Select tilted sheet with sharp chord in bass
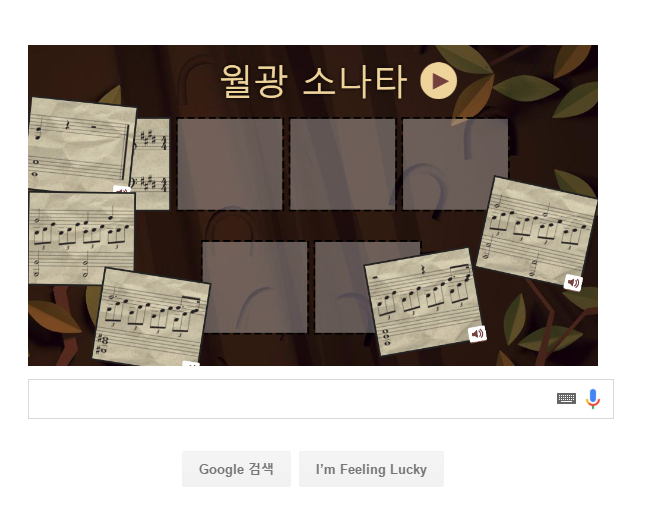This screenshot has width=646, height=522. click(x=151, y=317)
